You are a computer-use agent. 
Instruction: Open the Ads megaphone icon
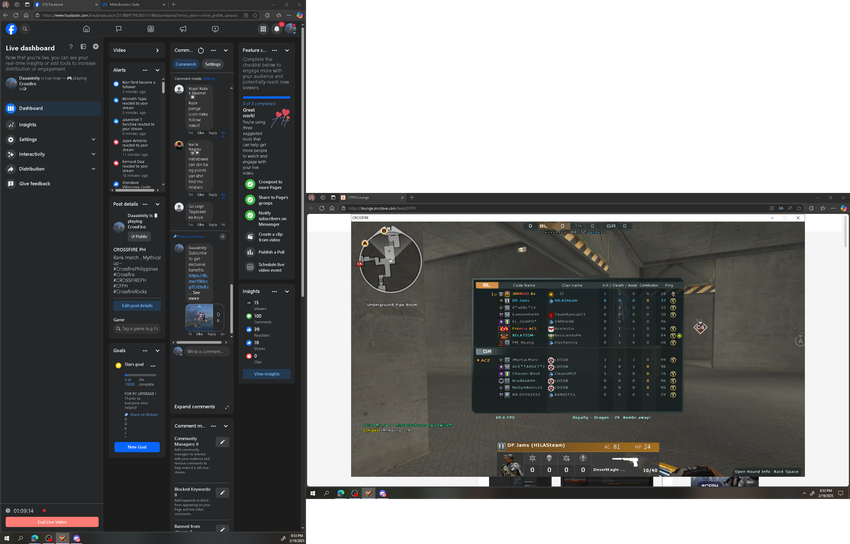tap(183, 29)
